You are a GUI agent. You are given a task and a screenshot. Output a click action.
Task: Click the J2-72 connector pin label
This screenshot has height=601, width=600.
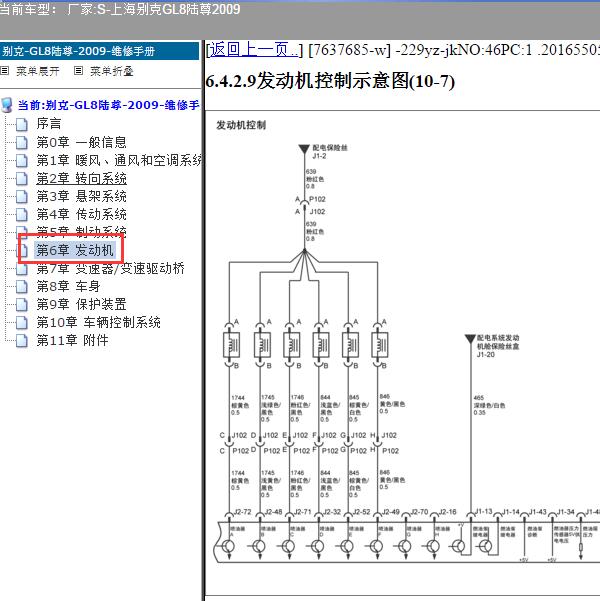(x=242, y=512)
